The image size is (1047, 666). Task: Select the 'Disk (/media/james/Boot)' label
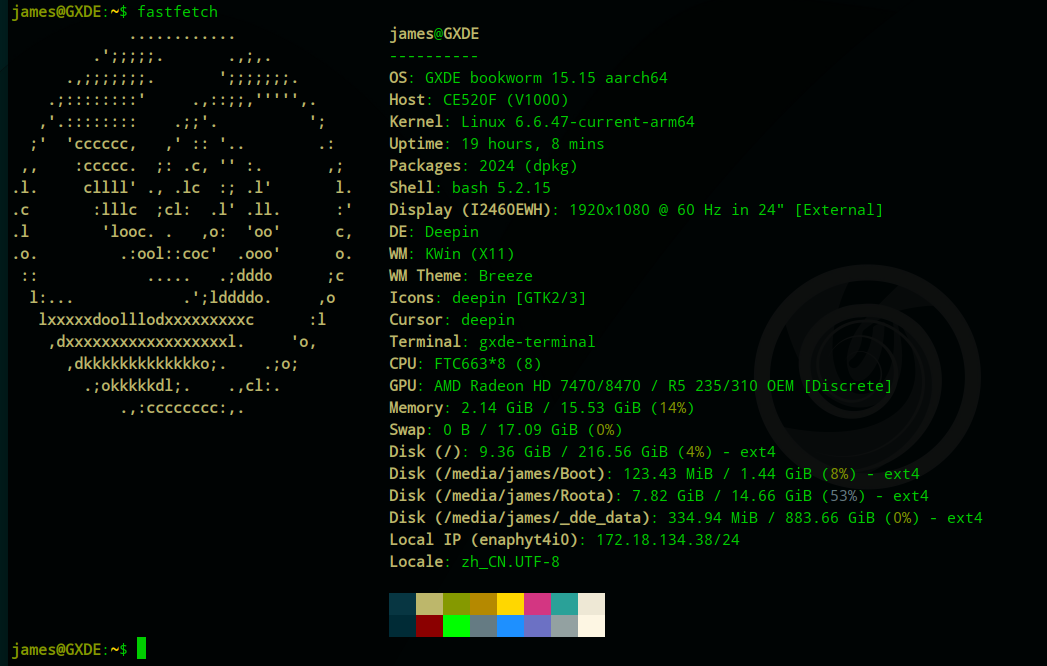pyautogui.click(x=497, y=475)
